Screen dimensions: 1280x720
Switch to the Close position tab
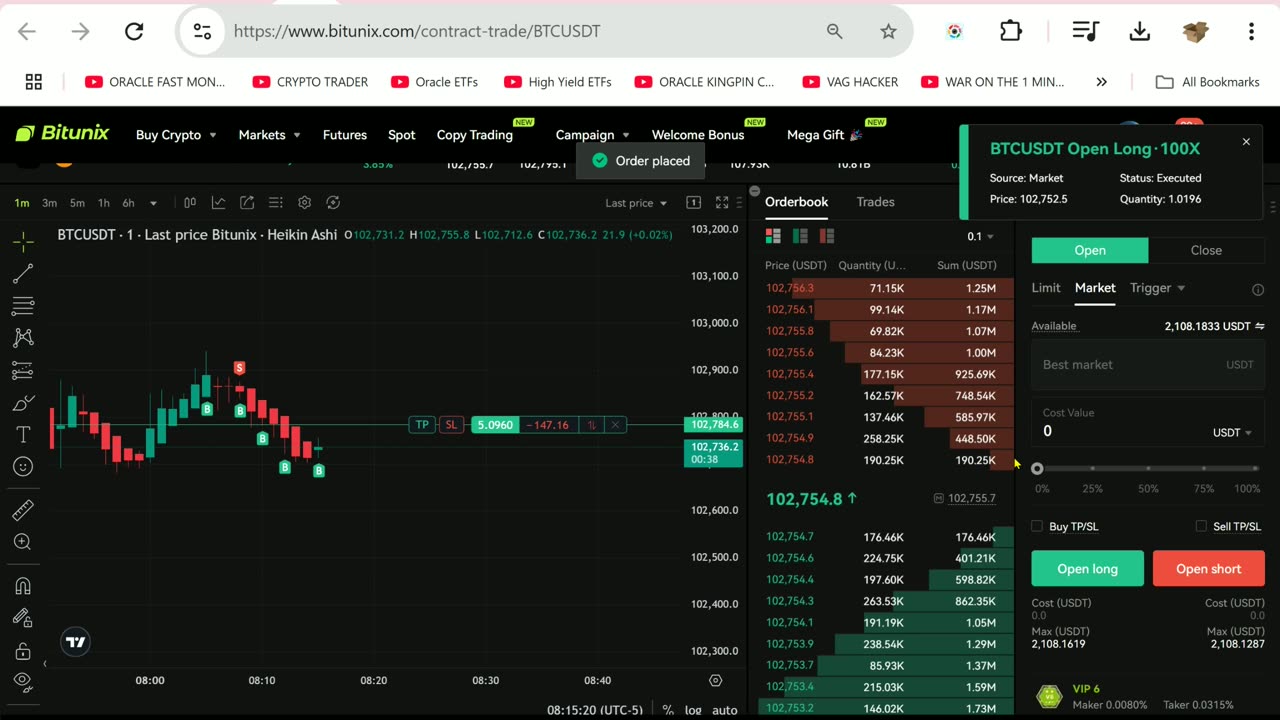[1206, 250]
